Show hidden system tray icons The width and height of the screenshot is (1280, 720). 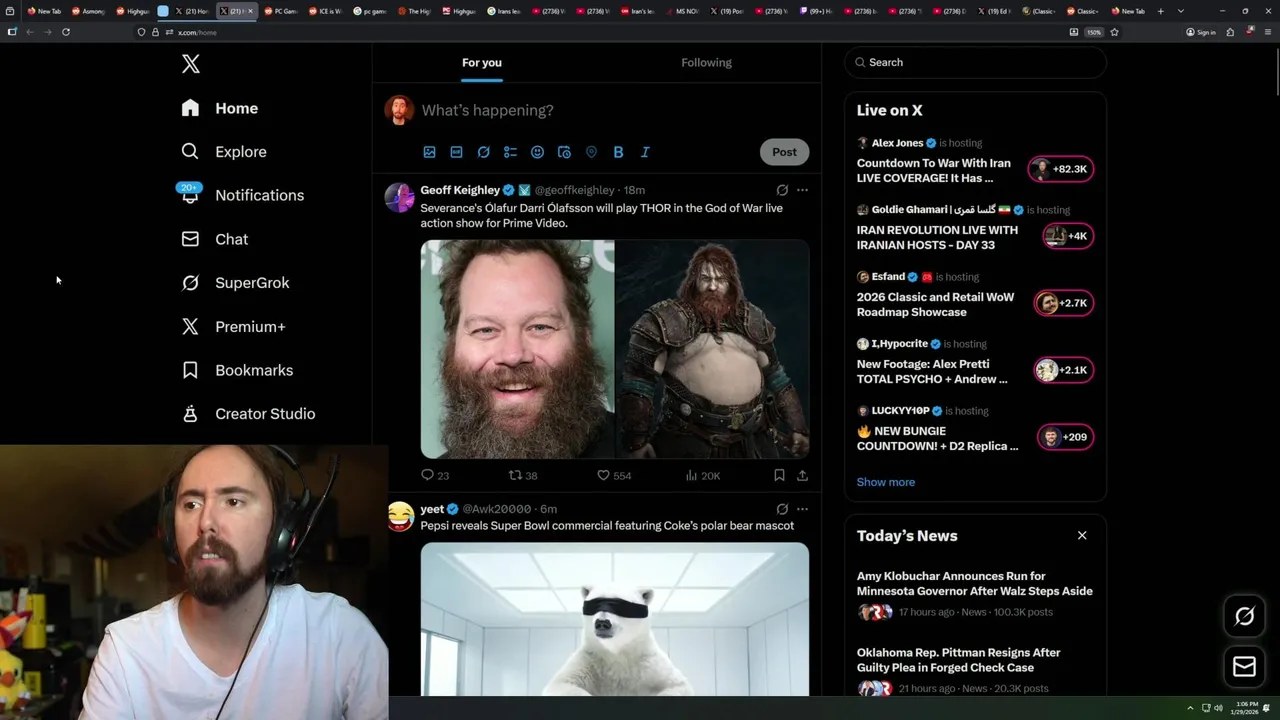coord(1190,708)
